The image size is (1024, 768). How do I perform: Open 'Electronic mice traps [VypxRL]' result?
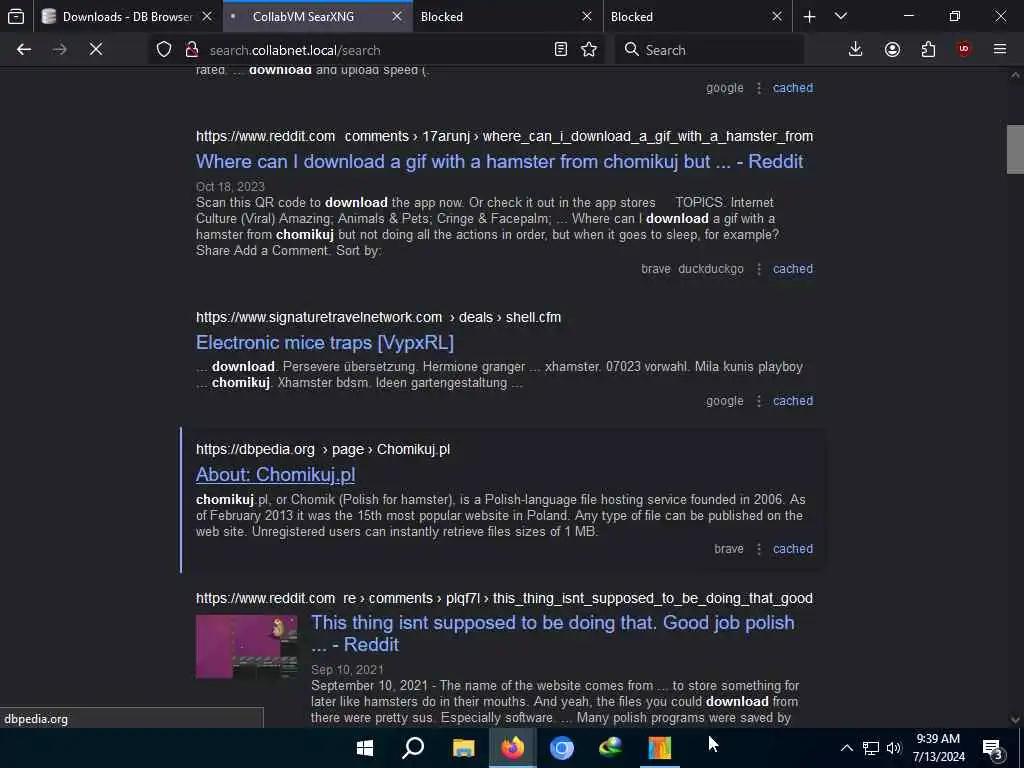click(325, 343)
